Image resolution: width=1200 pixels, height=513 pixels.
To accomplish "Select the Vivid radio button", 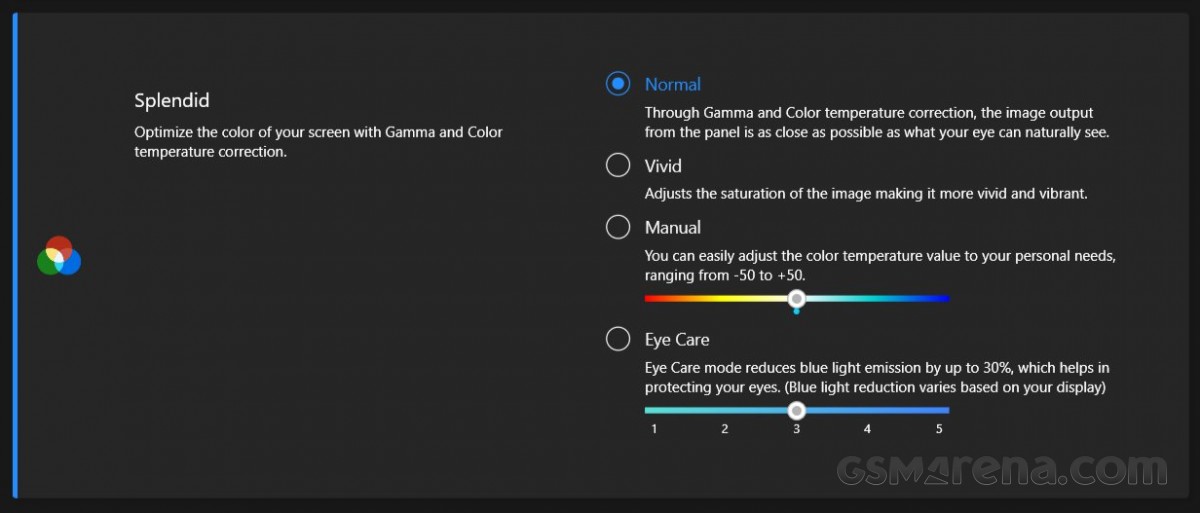I will tap(618, 165).
